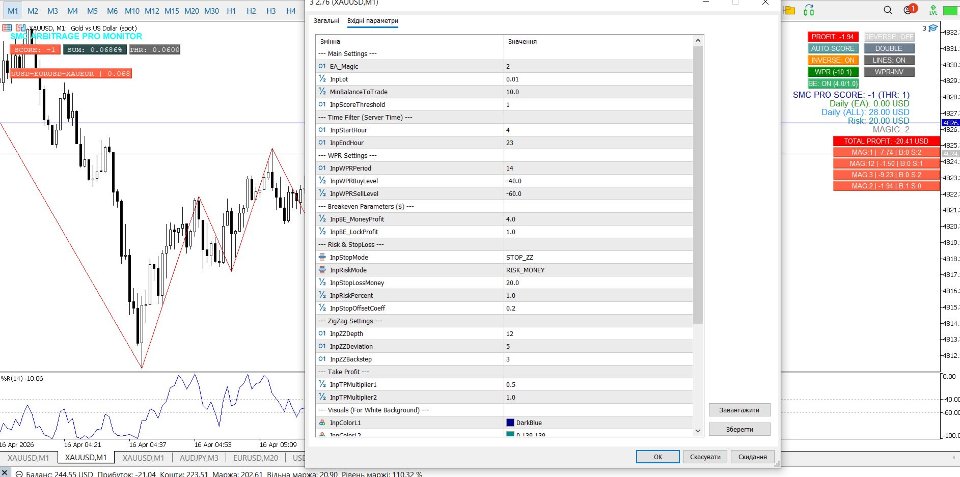Click the DarkBlue color swatch

coord(510,423)
